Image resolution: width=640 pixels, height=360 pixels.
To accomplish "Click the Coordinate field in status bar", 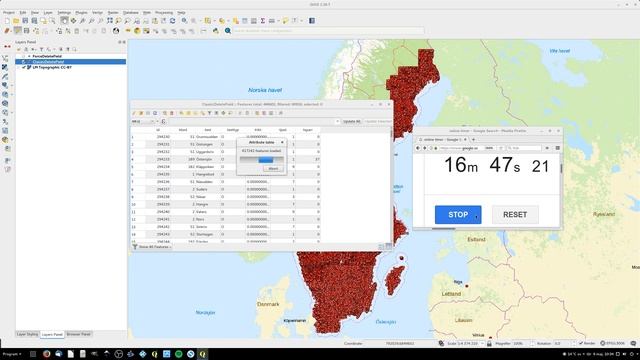I will click(400, 344).
